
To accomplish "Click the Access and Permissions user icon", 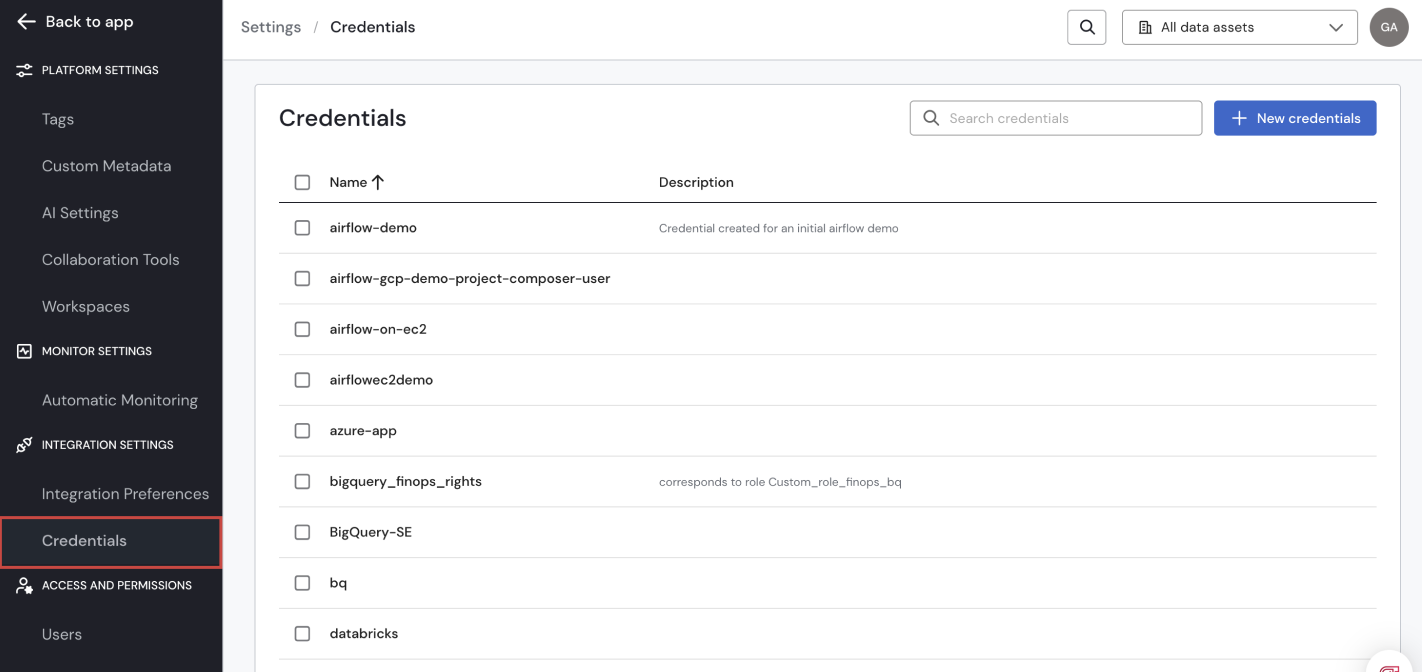I will 24,586.
